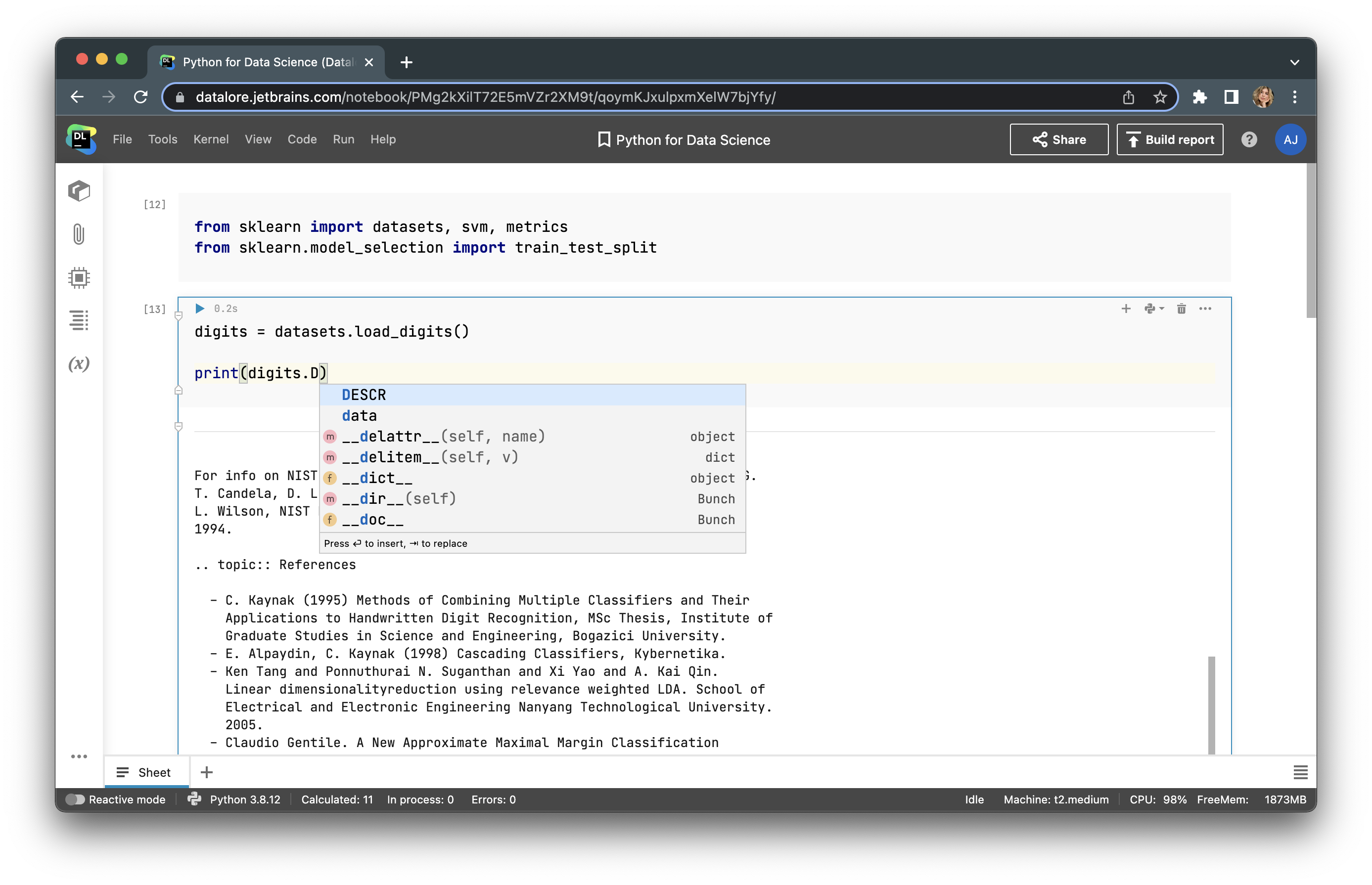Toggle Reactive mode switch
Screen dimensions: 1372x885
(75, 799)
